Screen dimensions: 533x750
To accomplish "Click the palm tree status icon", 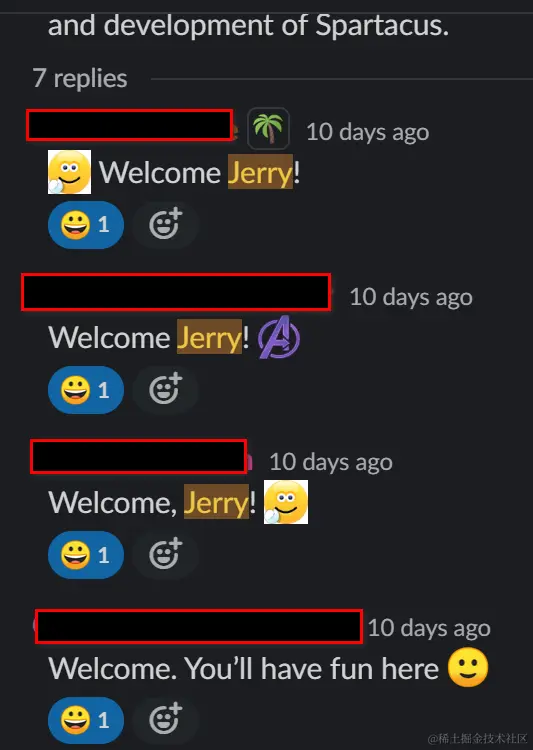I will click(268, 129).
